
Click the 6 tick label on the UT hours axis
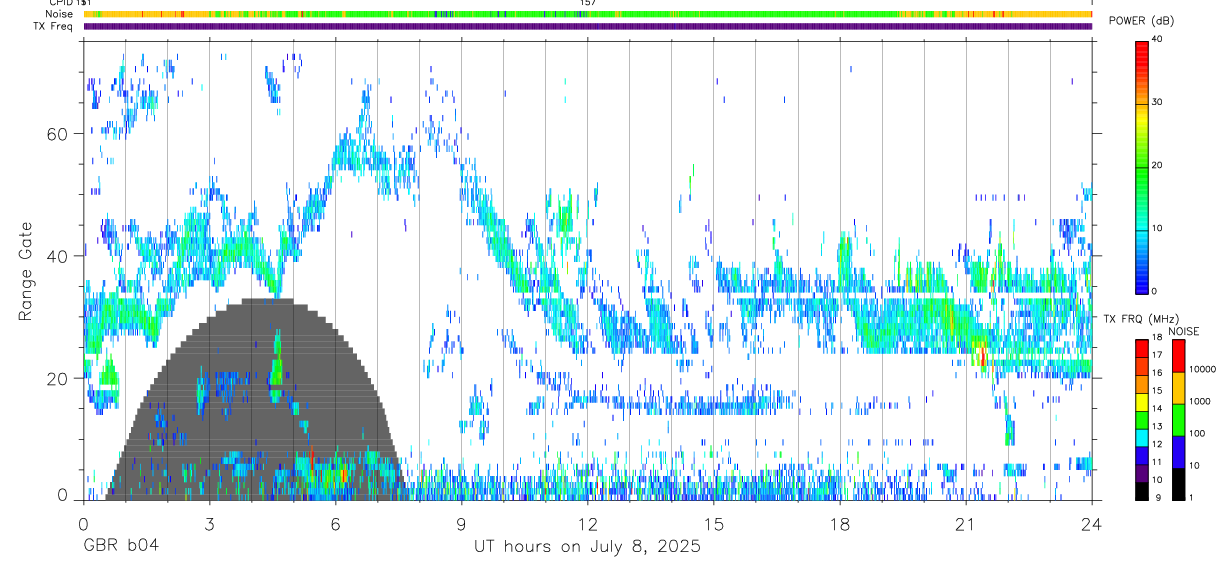[335, 523]
